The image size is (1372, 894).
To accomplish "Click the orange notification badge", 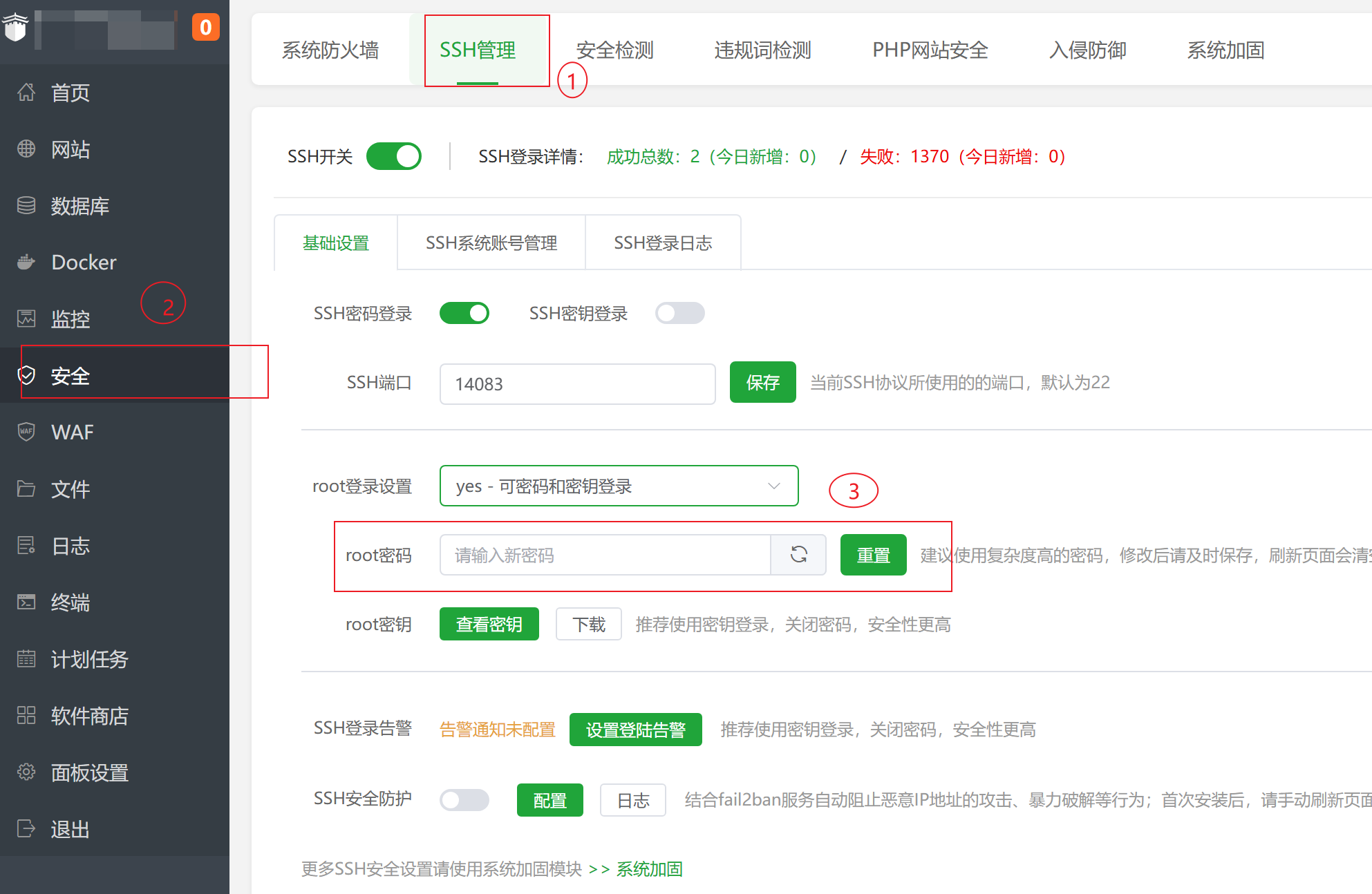I will pos(205,28).
